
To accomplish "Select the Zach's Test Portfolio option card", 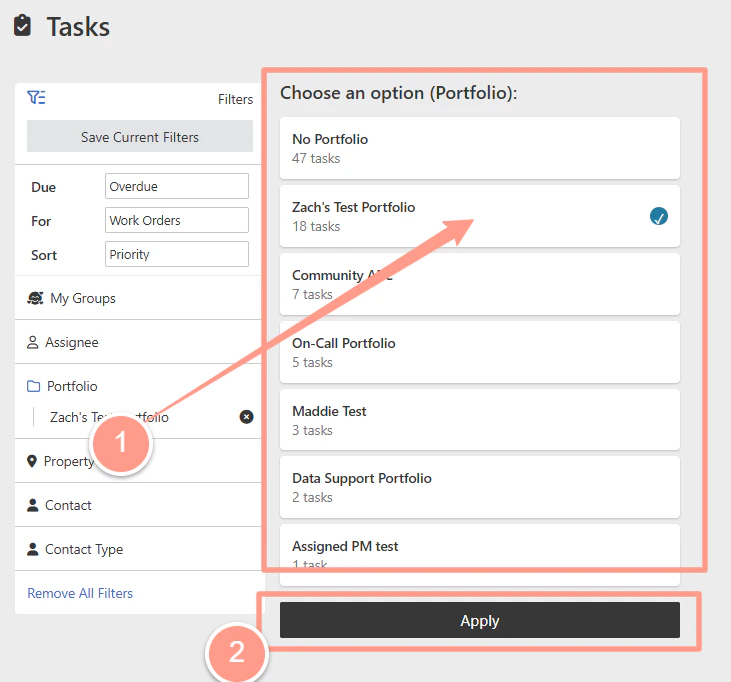I will click(480, 216).
